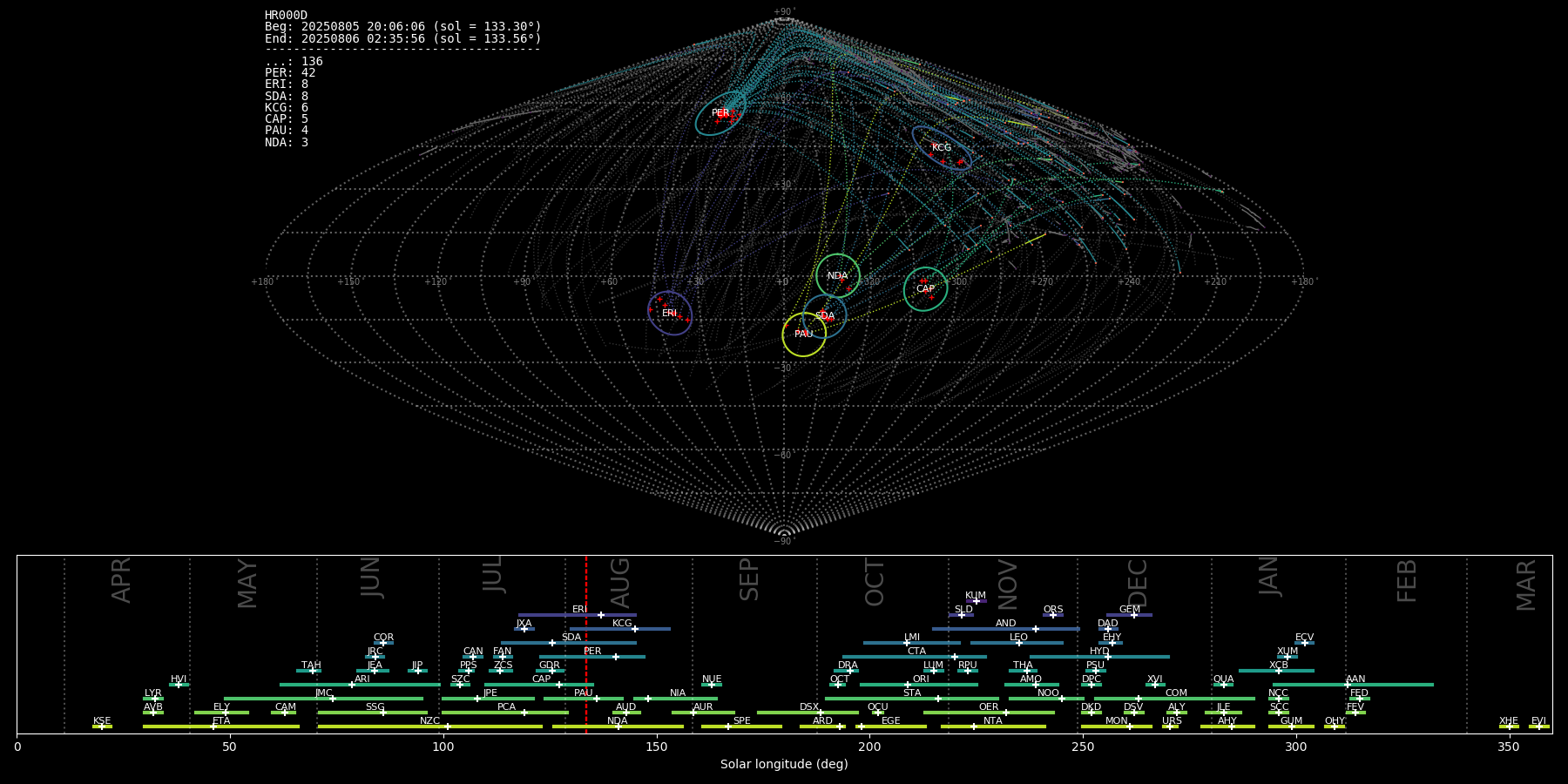Click the red dashed current solar longitude line
Viewport: 1568px width, 784px height.
click(x=586, y=645)
